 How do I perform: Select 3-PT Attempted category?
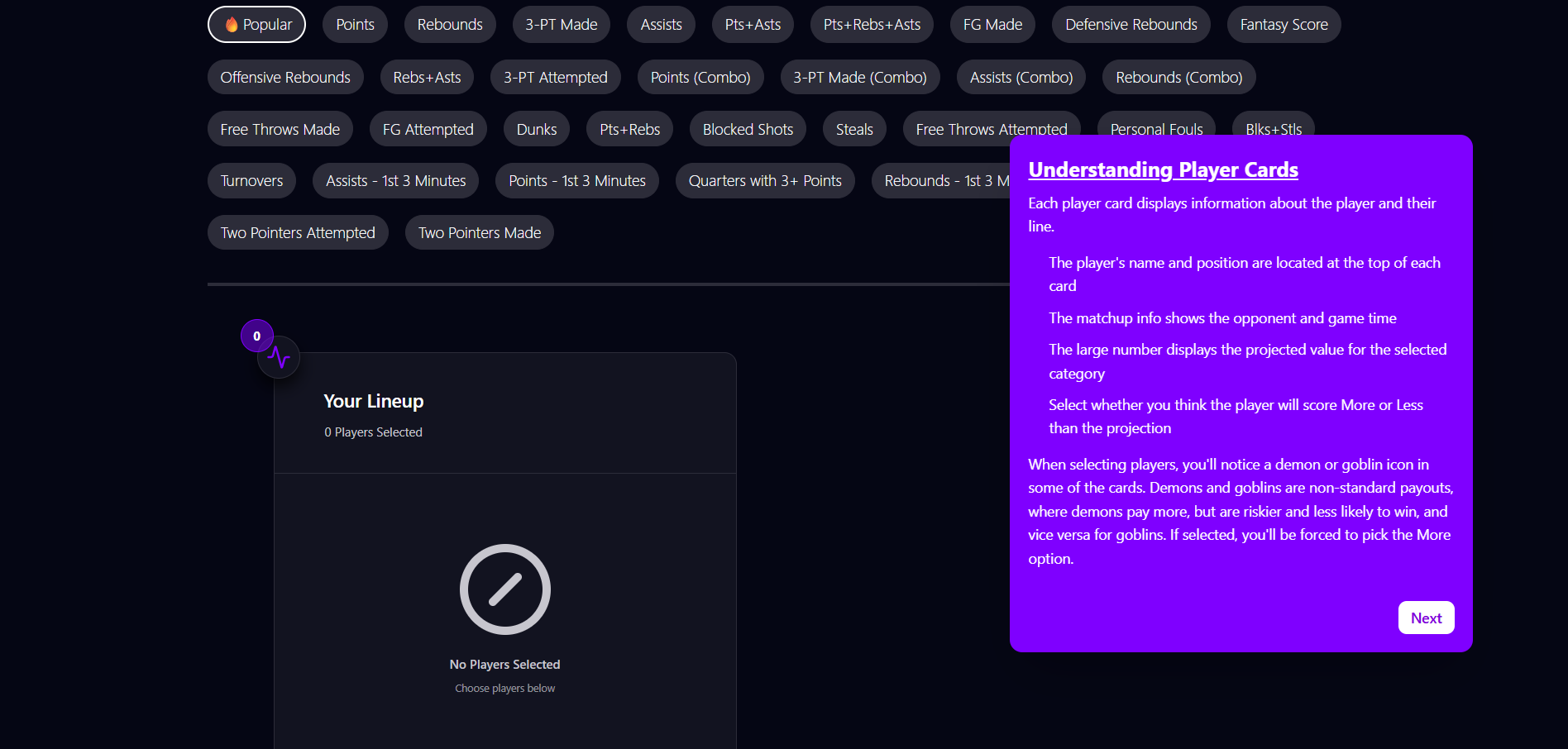click(556, 77)
